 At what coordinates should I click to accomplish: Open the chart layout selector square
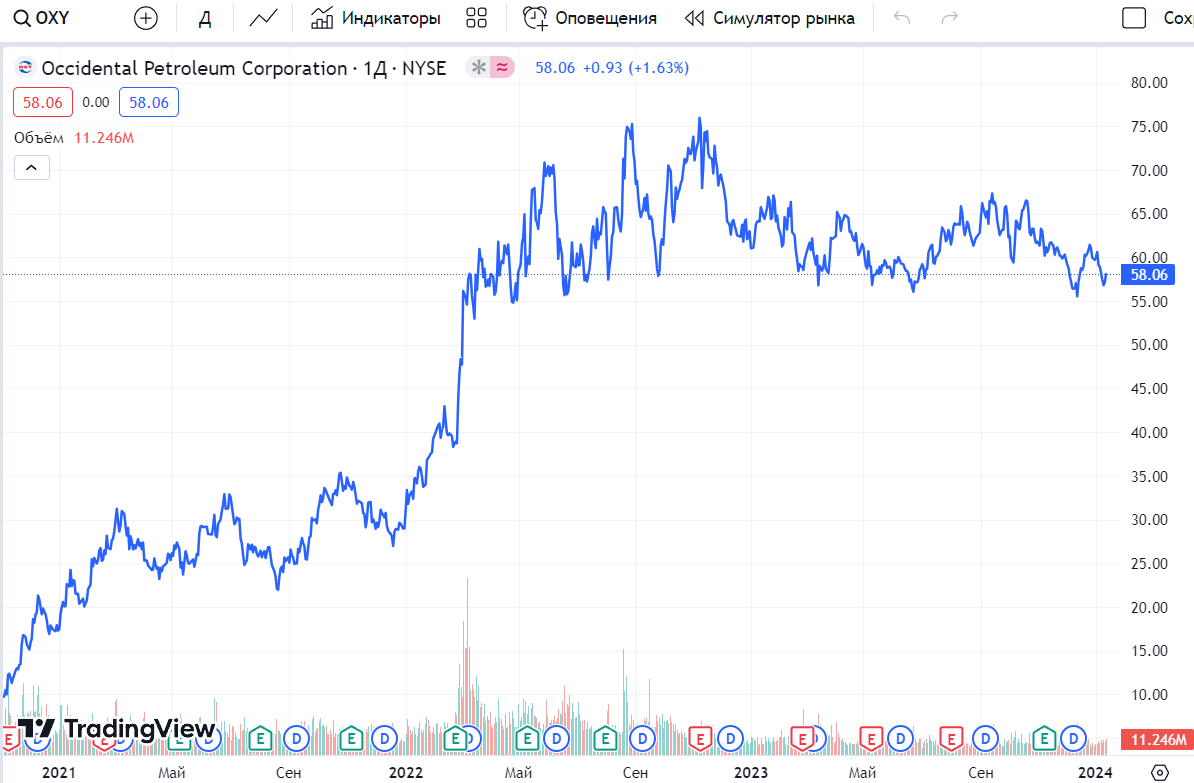pos(1134,18)
